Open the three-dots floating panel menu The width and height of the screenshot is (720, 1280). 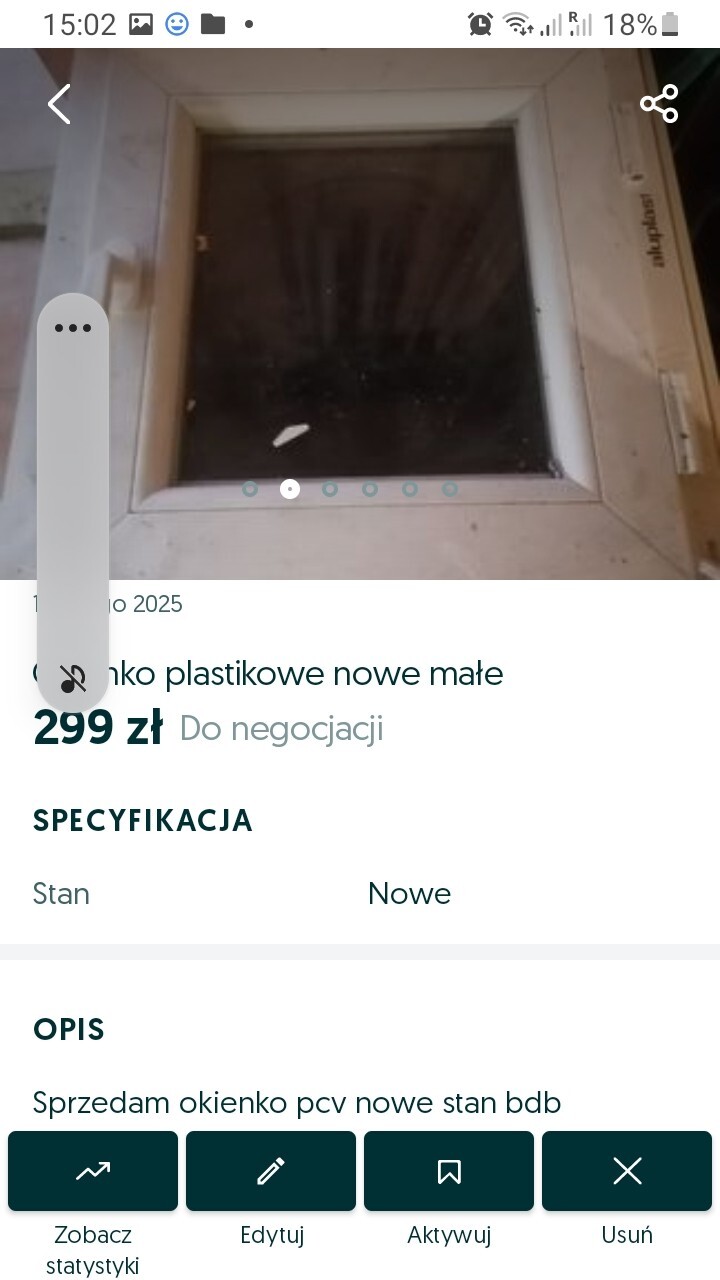click(x=73, y=328)
